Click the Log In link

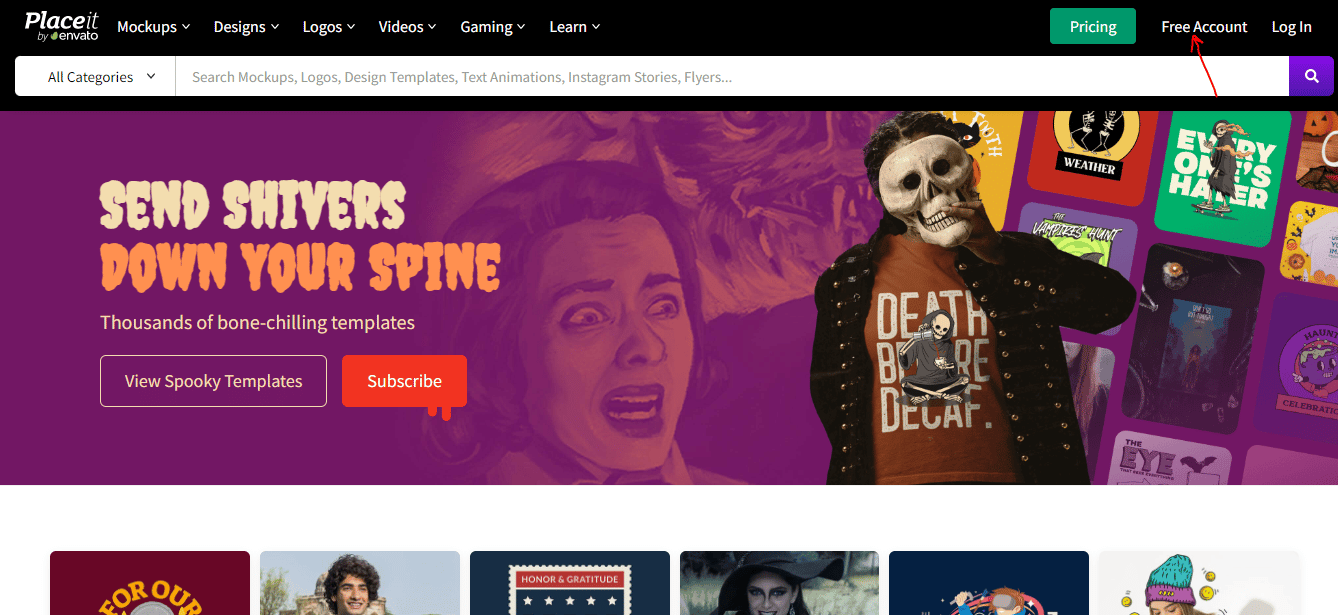[1291, 27]
